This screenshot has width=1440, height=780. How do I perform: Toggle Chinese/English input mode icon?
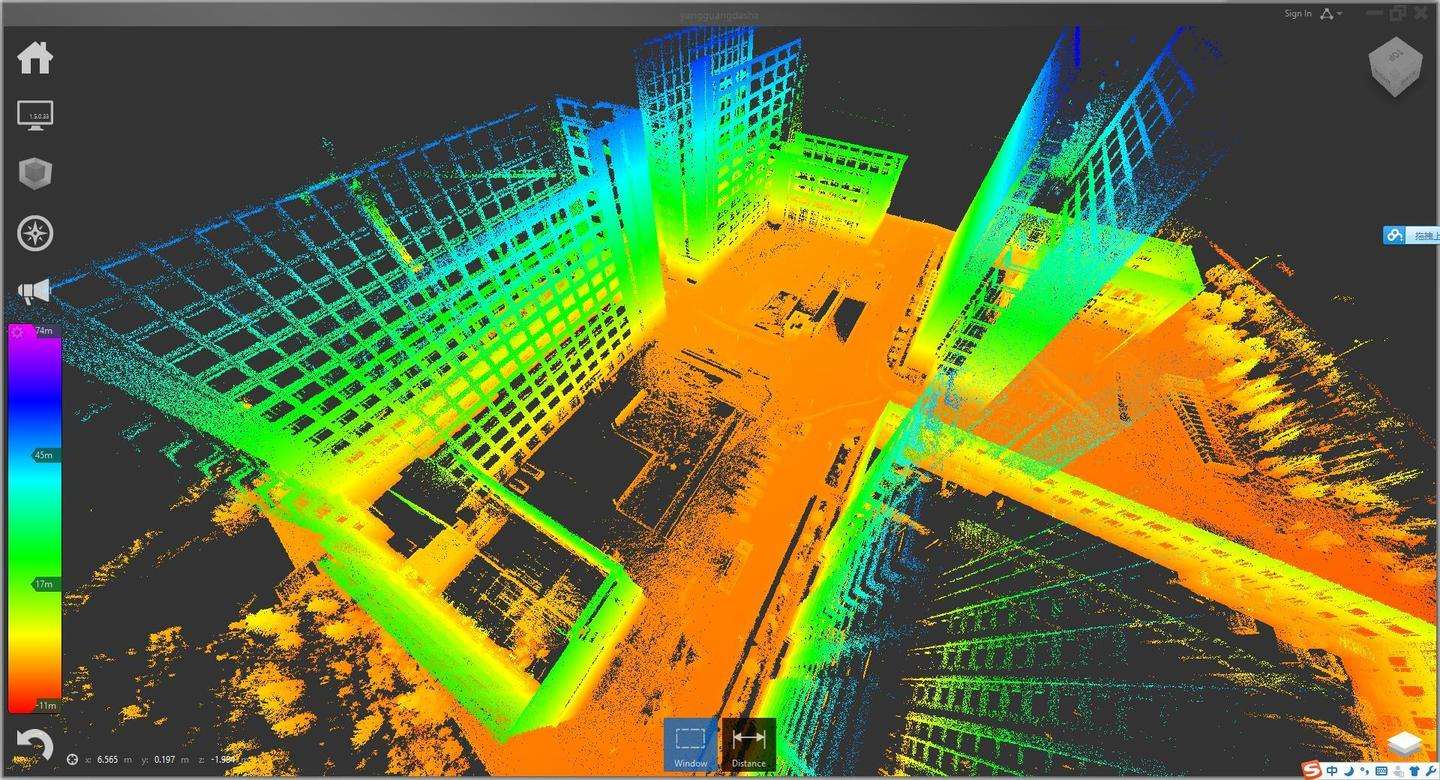1332,771
